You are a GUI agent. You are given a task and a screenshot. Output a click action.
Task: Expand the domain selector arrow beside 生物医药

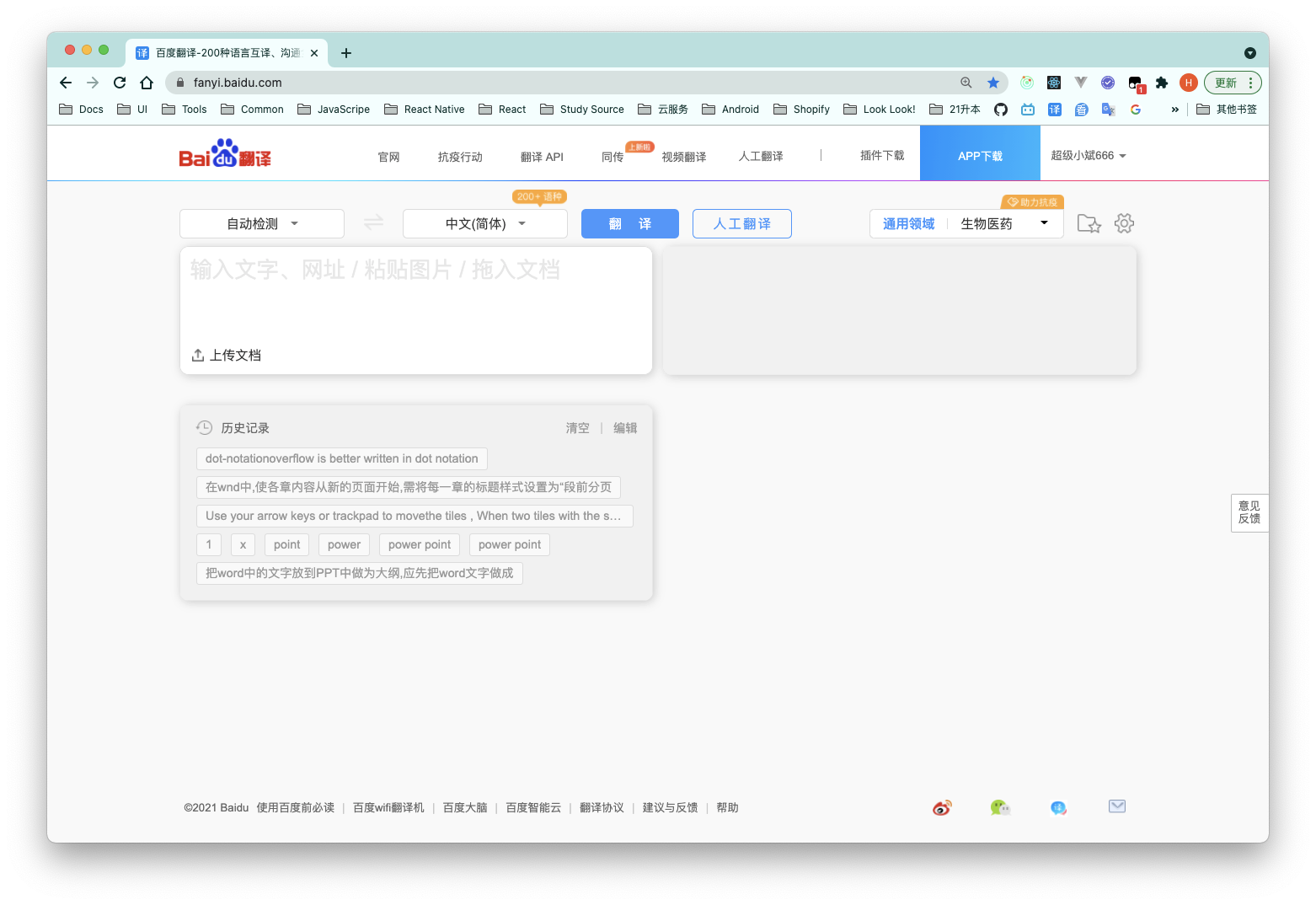click(1045, 222)
